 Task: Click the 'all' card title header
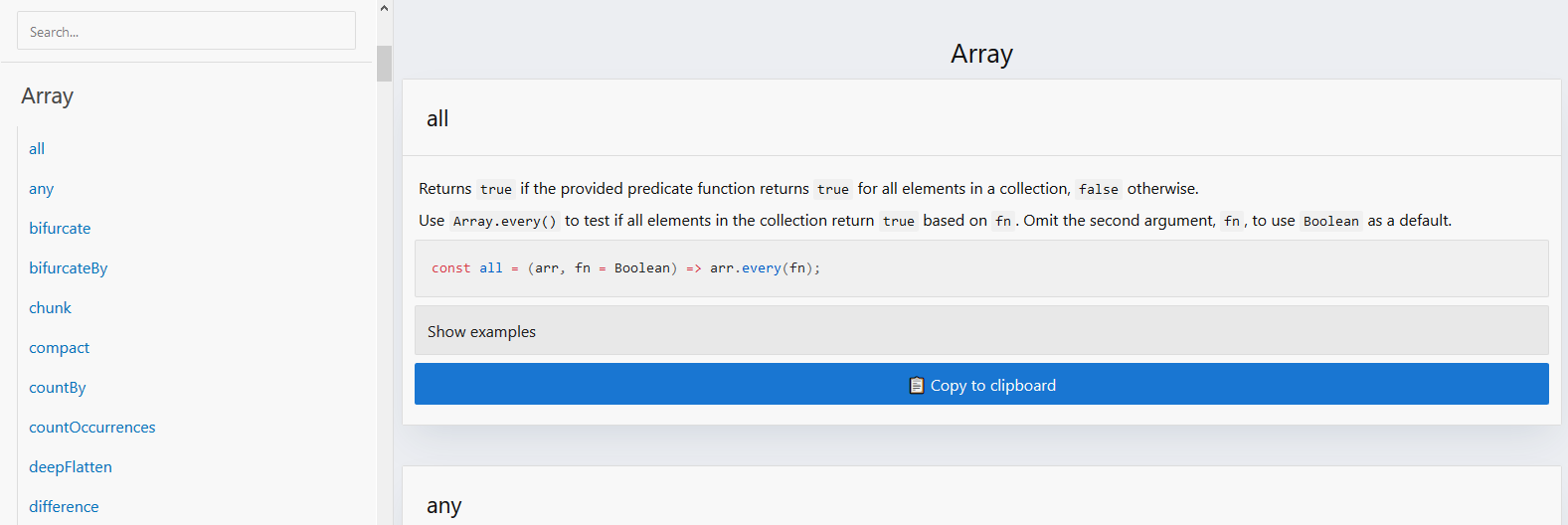437,119
